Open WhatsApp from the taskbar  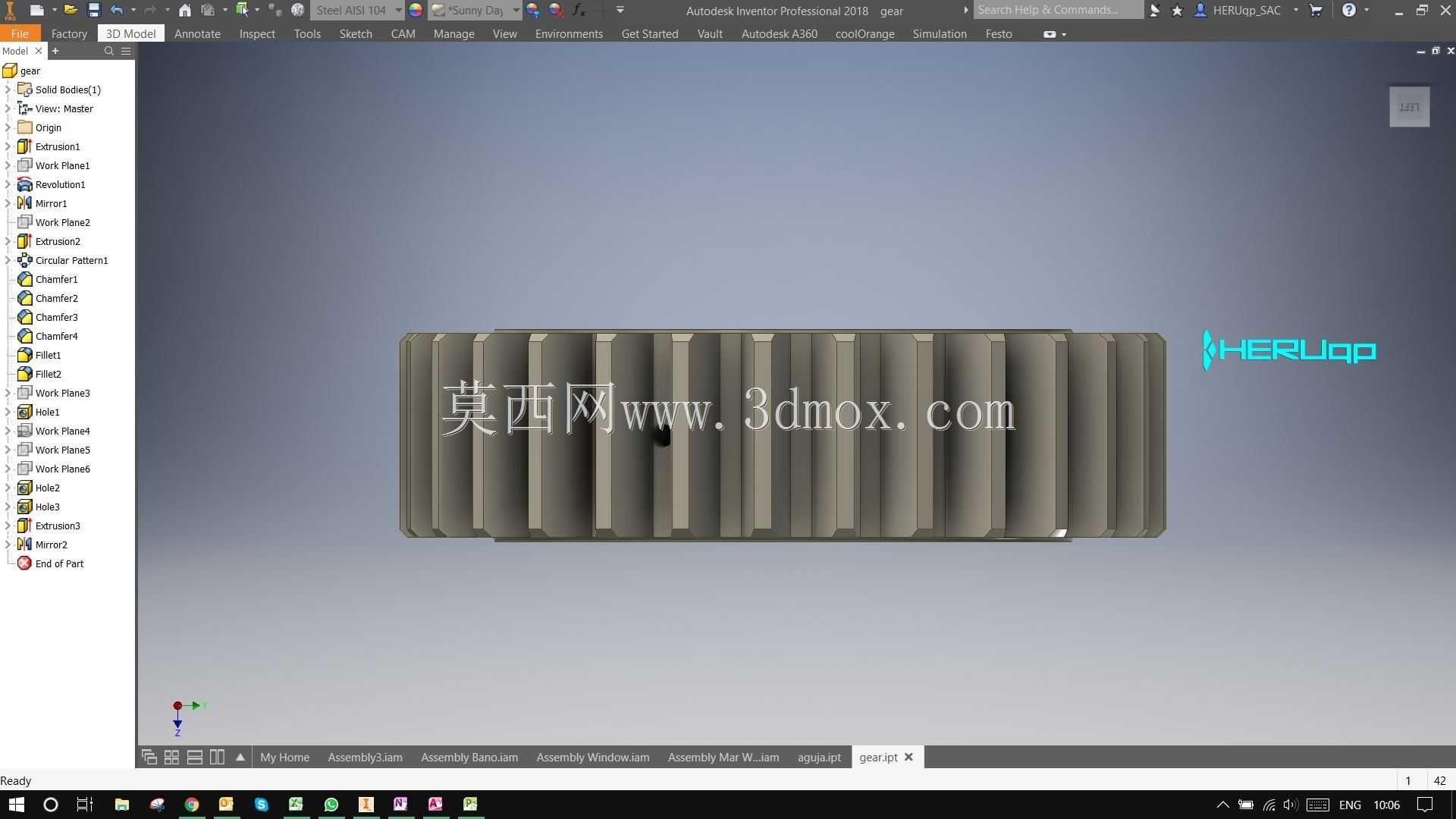coord(331,805)
